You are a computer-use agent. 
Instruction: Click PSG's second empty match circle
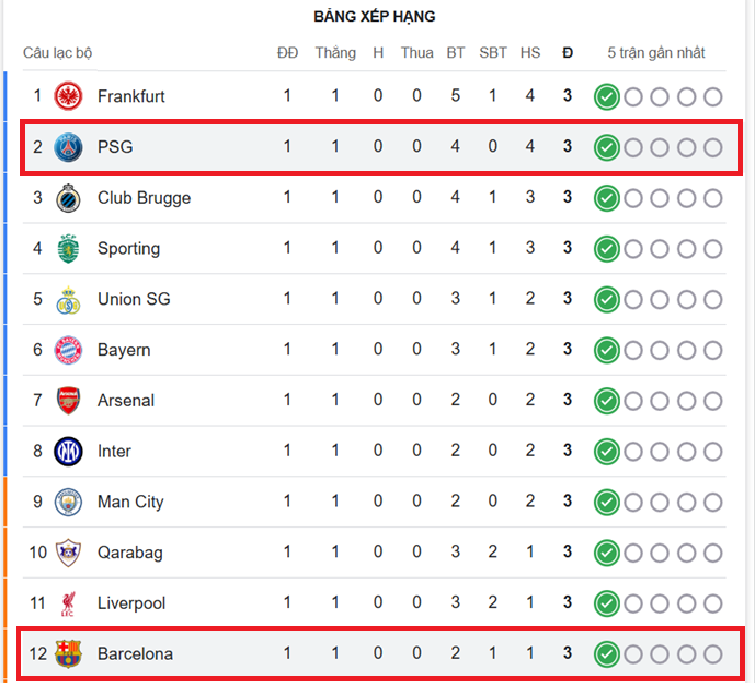click(x=660, y=148)
